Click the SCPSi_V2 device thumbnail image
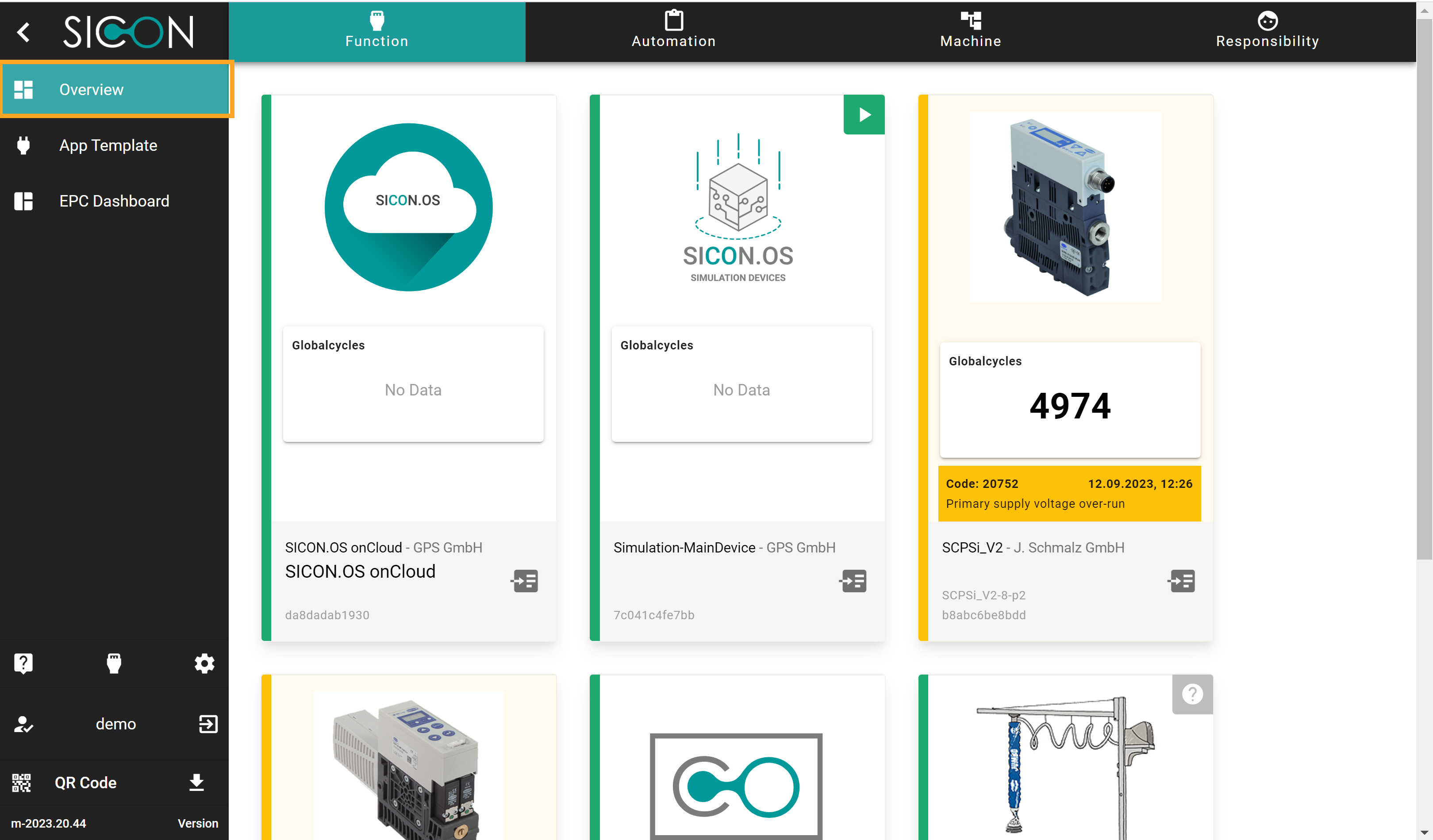The height and width of the screenshot is (840, 1433). [1065, 207]
